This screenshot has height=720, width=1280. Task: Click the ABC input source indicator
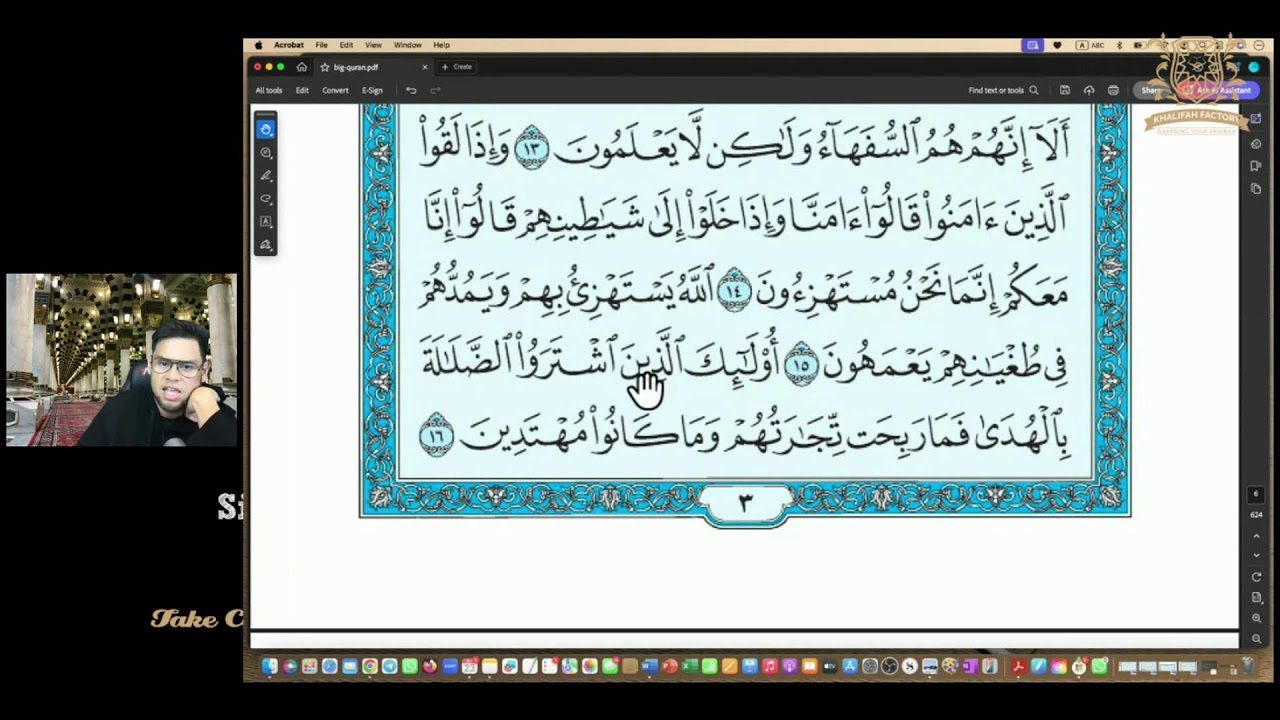pos(1089,45)
